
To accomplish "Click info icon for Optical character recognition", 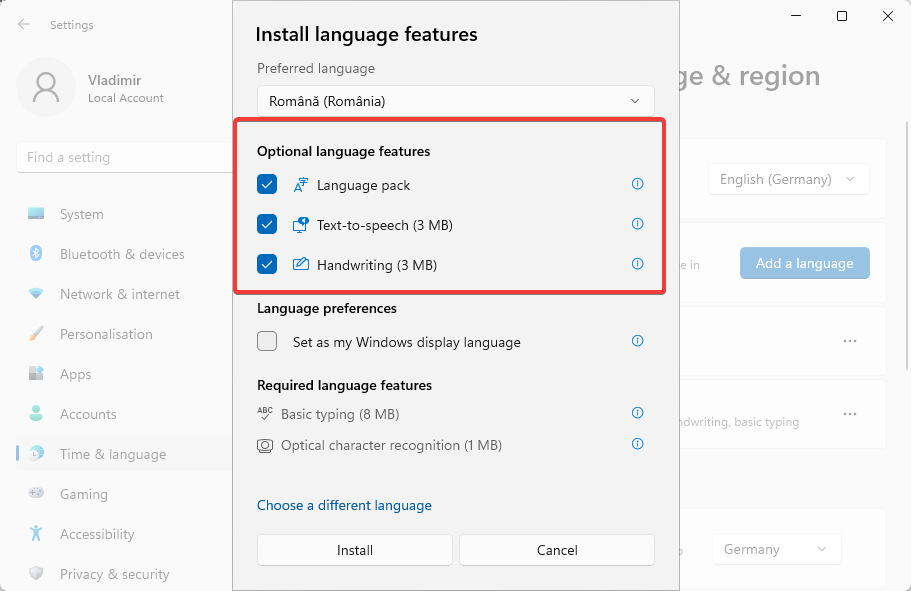I will pos(637,444).
